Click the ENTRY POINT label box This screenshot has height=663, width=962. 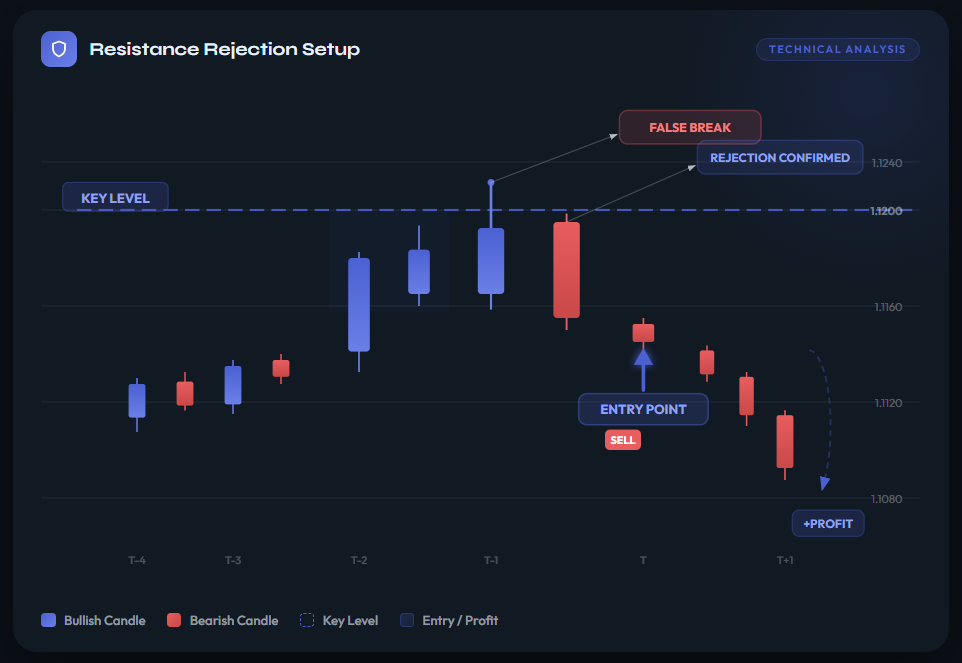tap(643, 409)
